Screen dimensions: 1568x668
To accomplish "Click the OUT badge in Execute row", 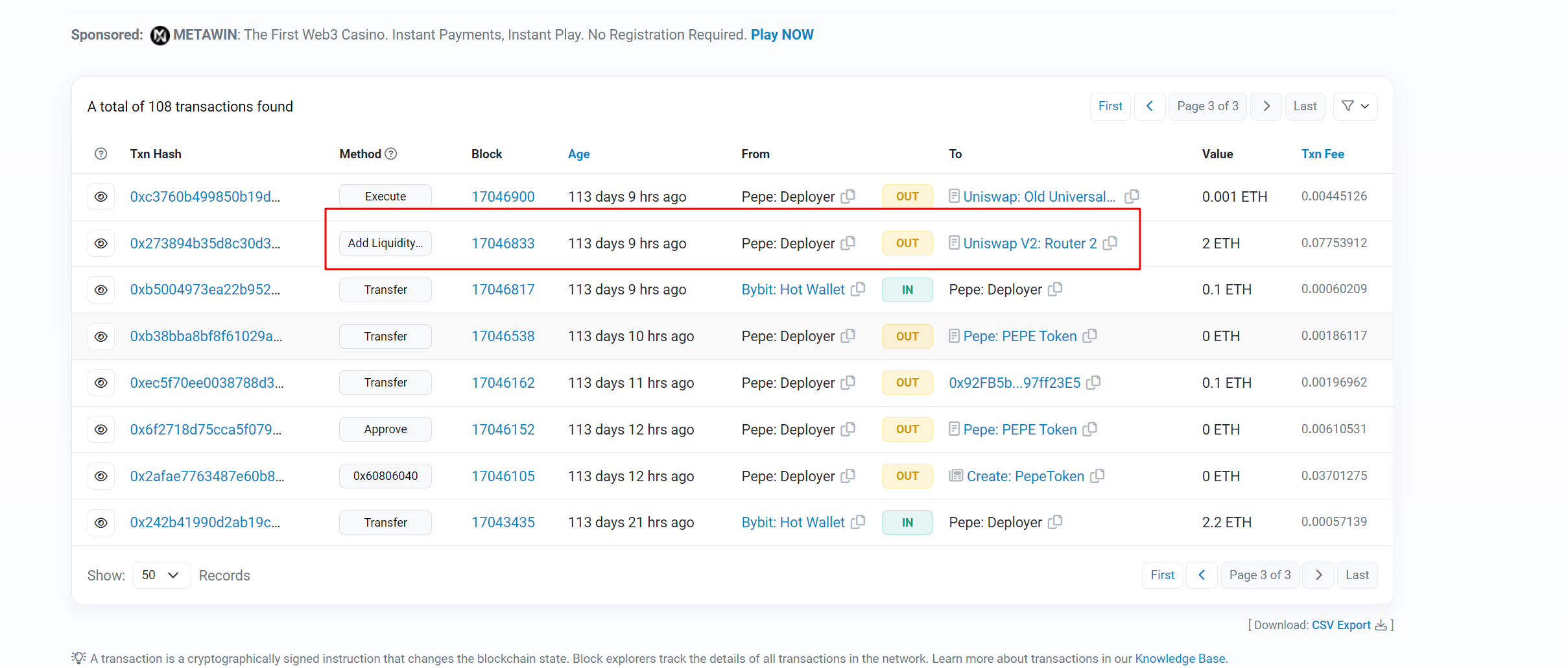I will [907, 197].
